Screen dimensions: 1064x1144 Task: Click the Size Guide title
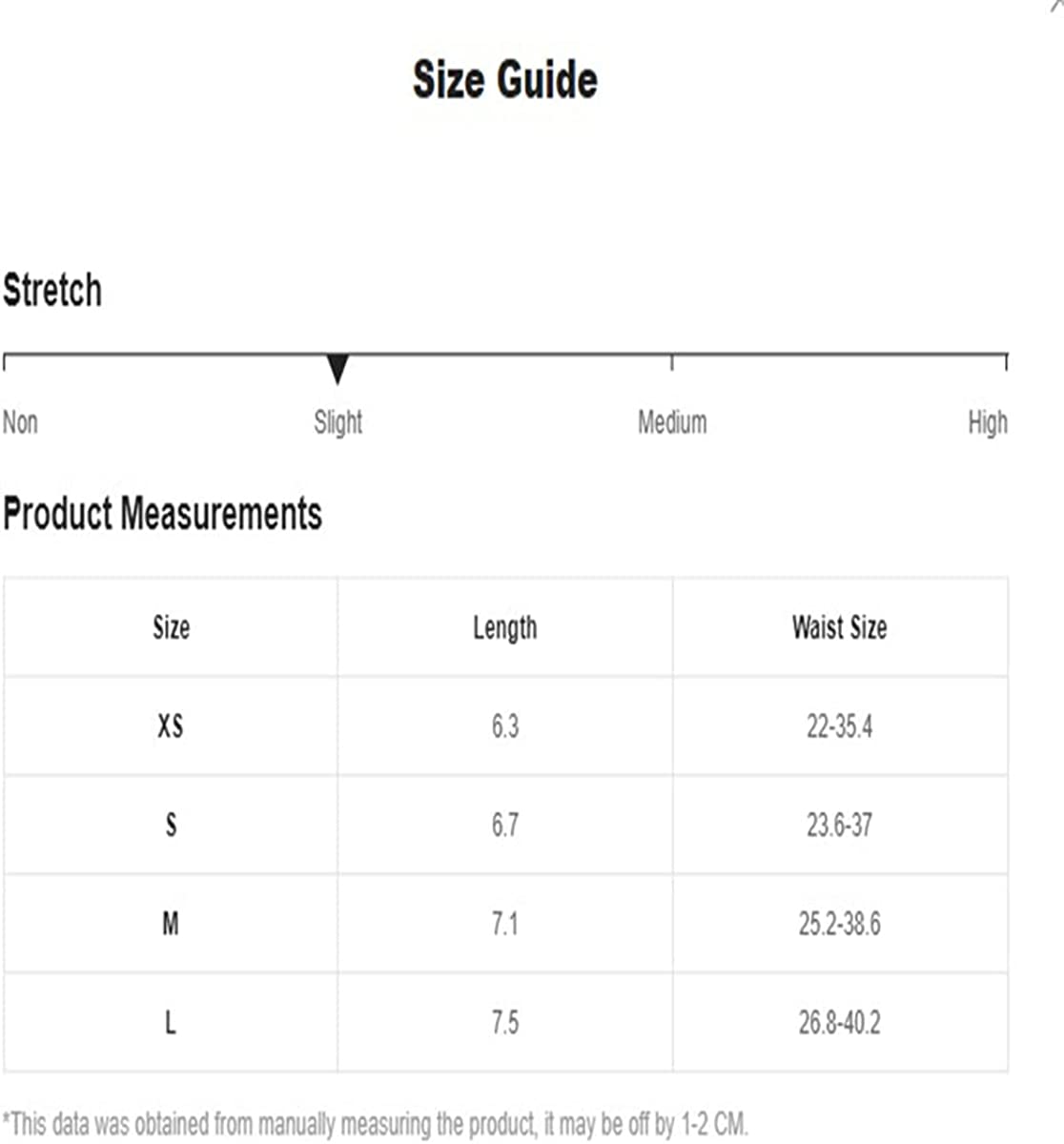pyautogui.click(x=505, y=79)
